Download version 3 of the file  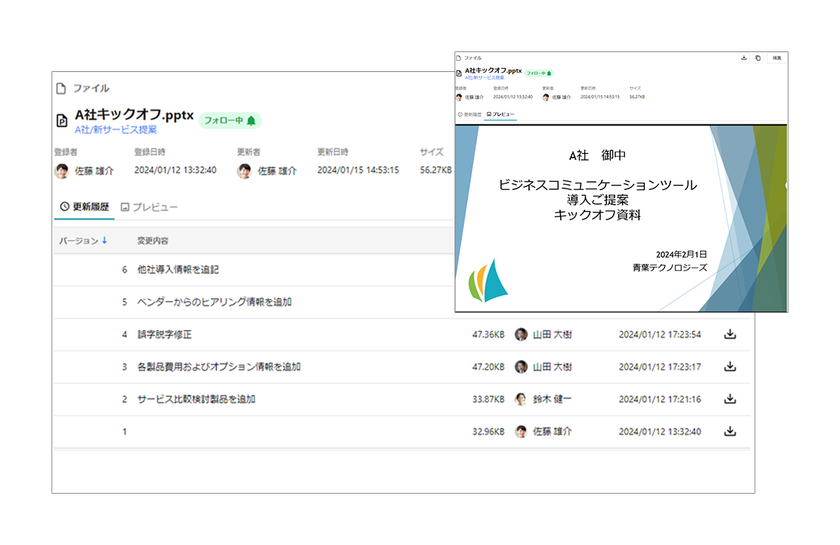coord(730,367)
